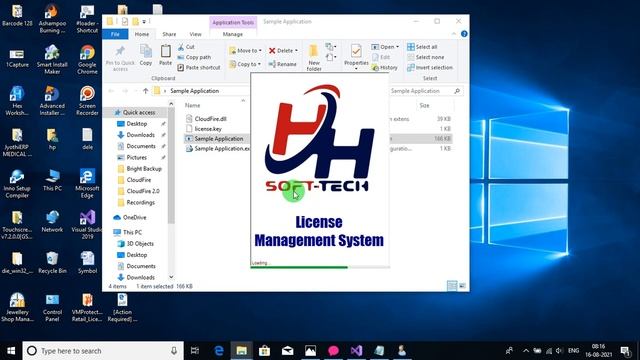Switch to the Home ribbon tab
The image size is (640, 360).
142,34
